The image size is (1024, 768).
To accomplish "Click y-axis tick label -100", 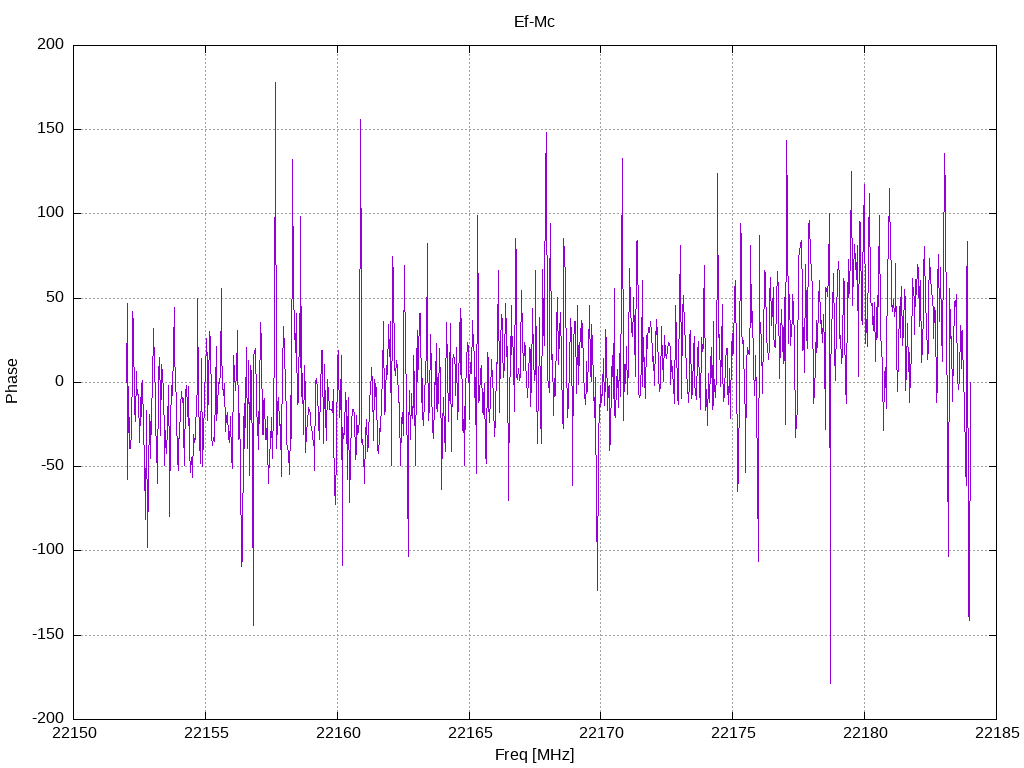I will click(x=48, y=550).
